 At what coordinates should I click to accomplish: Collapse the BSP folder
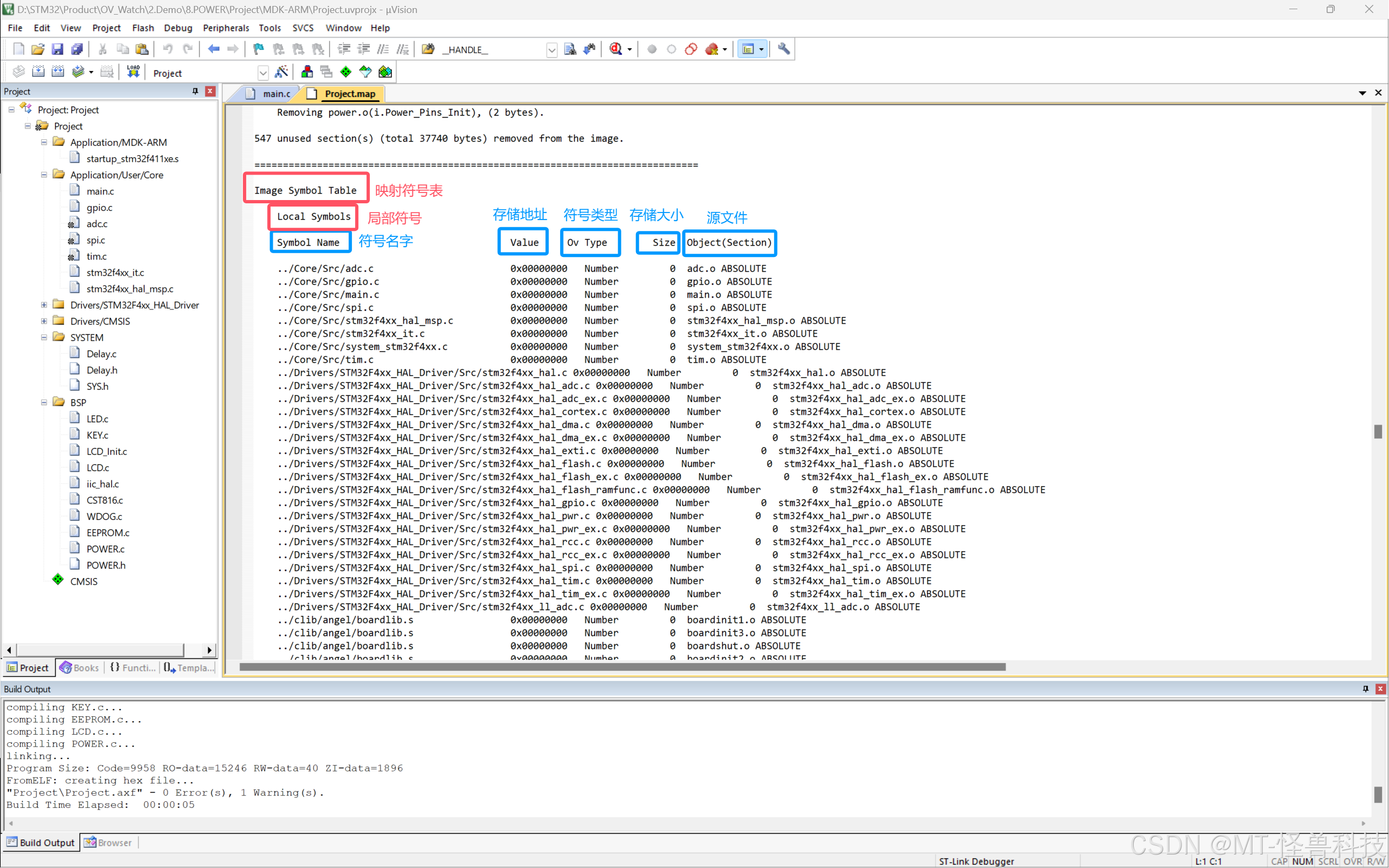[43, 402]
